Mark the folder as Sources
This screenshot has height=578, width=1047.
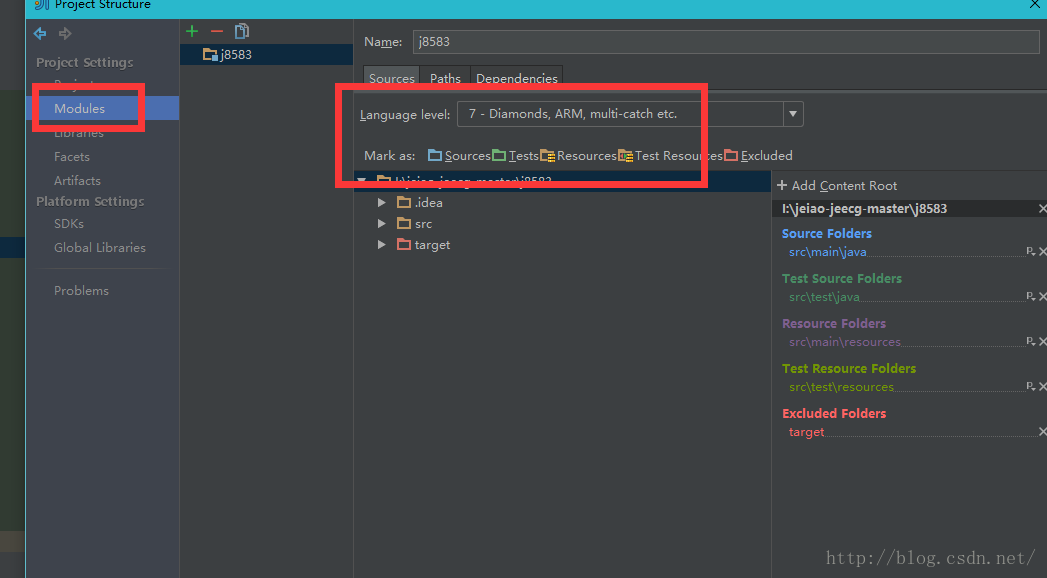point(459,156)
